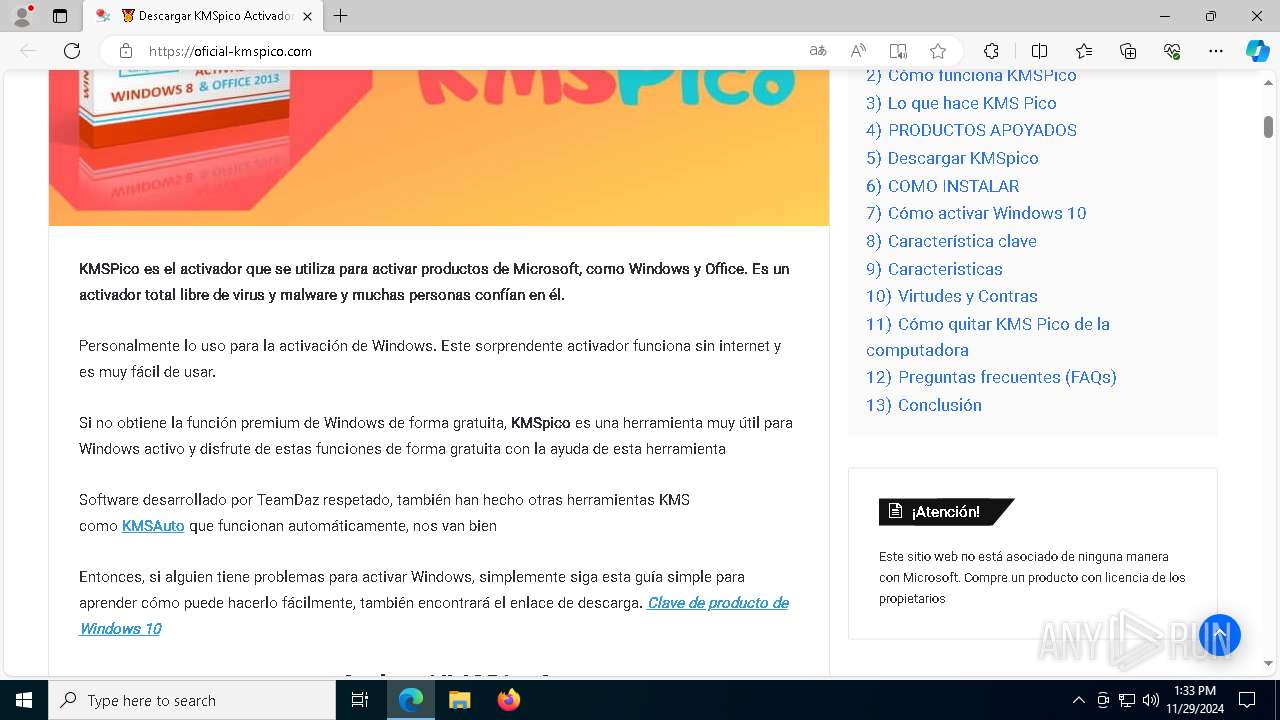The width and height of the screenshot is (1280, 720).
Task: Click the ¡Atención! notice heading
Action: (x=945, y=512)
